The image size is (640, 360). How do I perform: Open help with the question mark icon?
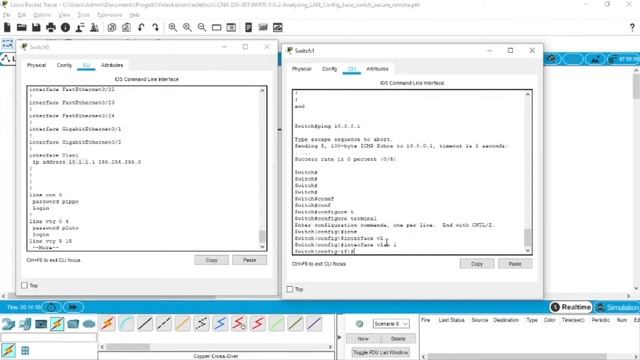[632, 27]
